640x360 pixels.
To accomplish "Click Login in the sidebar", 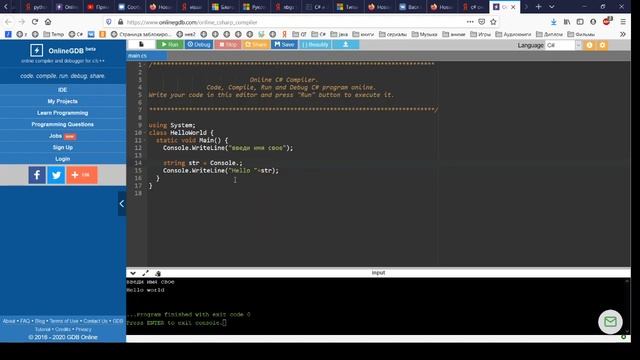I will click(x=62, y=159).
